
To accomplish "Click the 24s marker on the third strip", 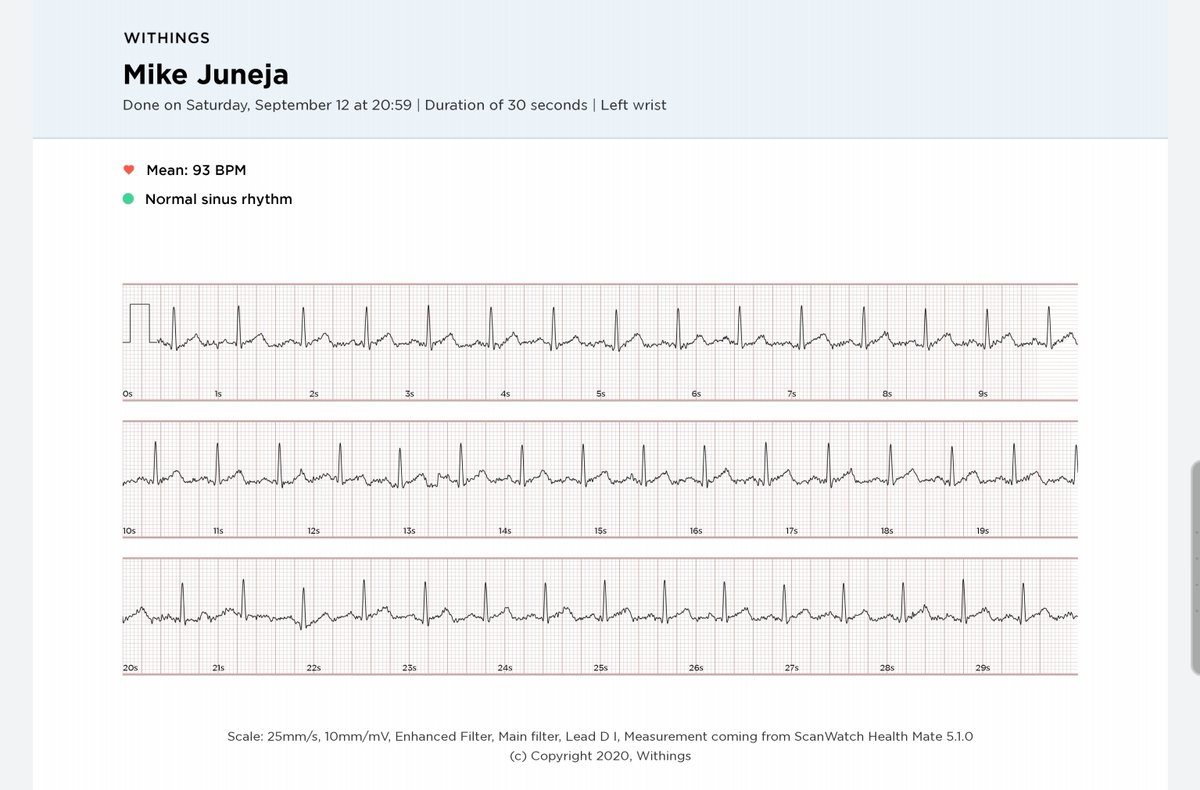I will click(x=505, y=667).
